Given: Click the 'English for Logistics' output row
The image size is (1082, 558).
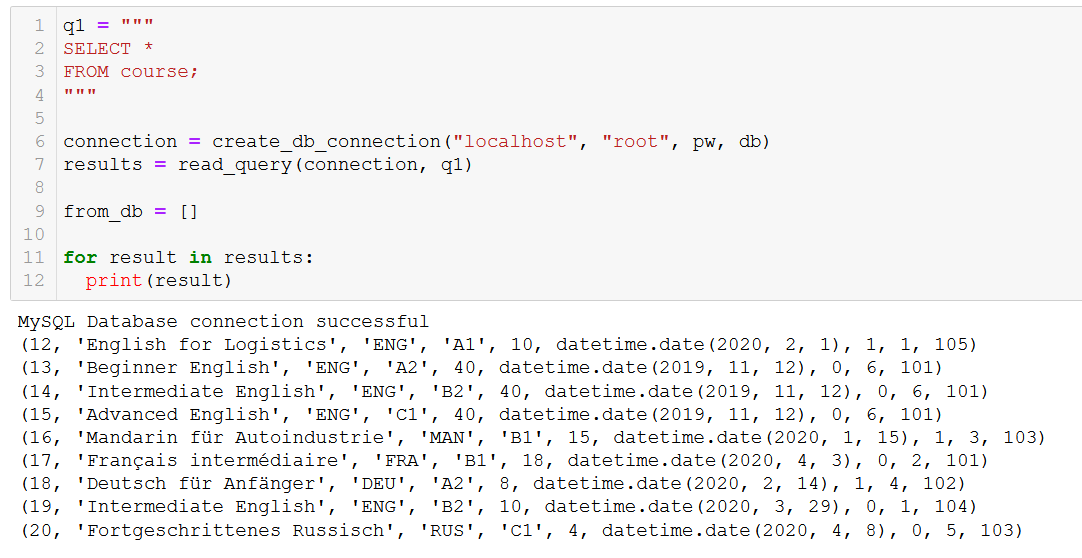Looking at the screenshot, I should click(x=497, y=345).
